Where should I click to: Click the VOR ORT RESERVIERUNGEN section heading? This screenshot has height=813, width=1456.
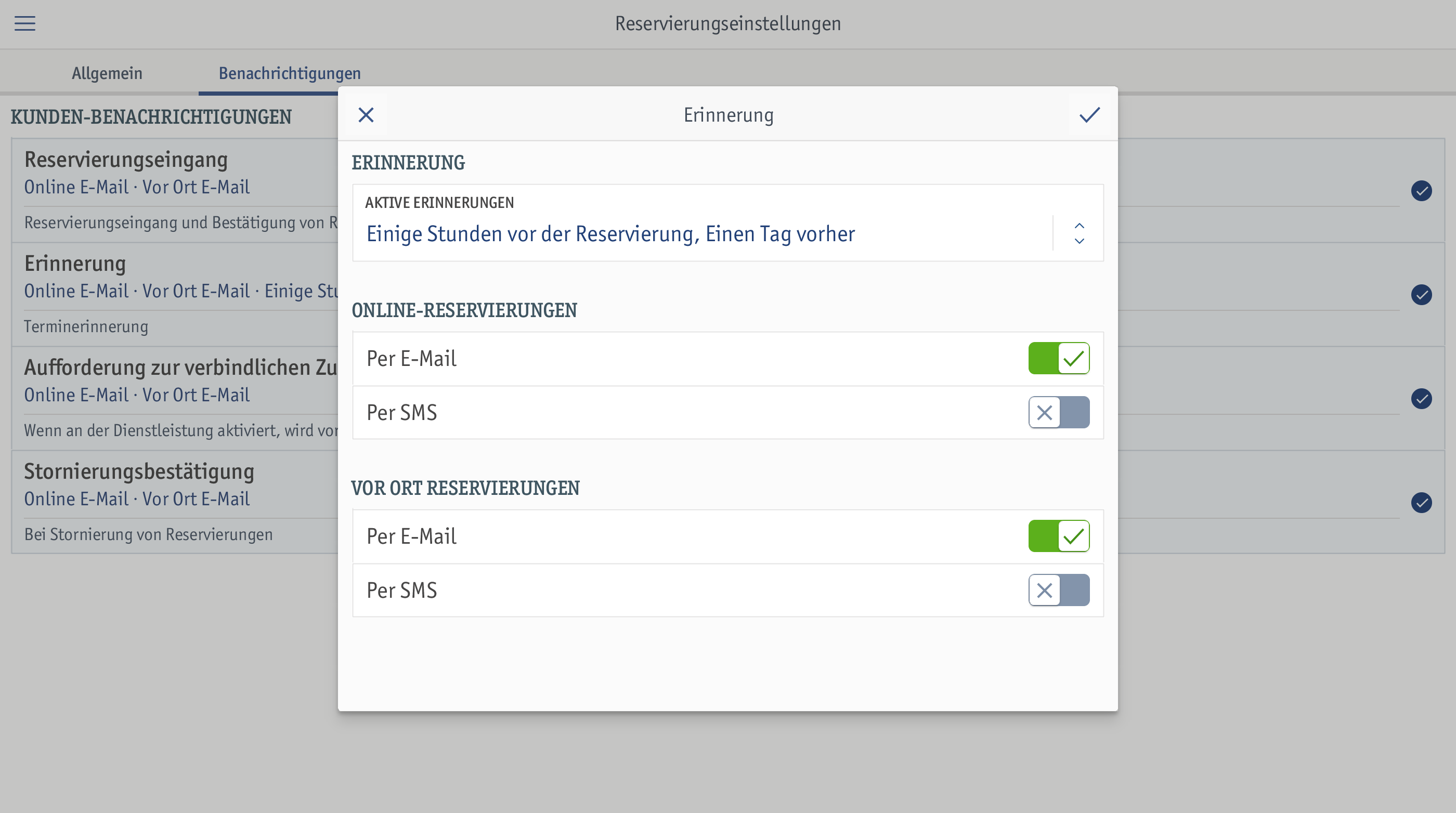click(465, 488)
